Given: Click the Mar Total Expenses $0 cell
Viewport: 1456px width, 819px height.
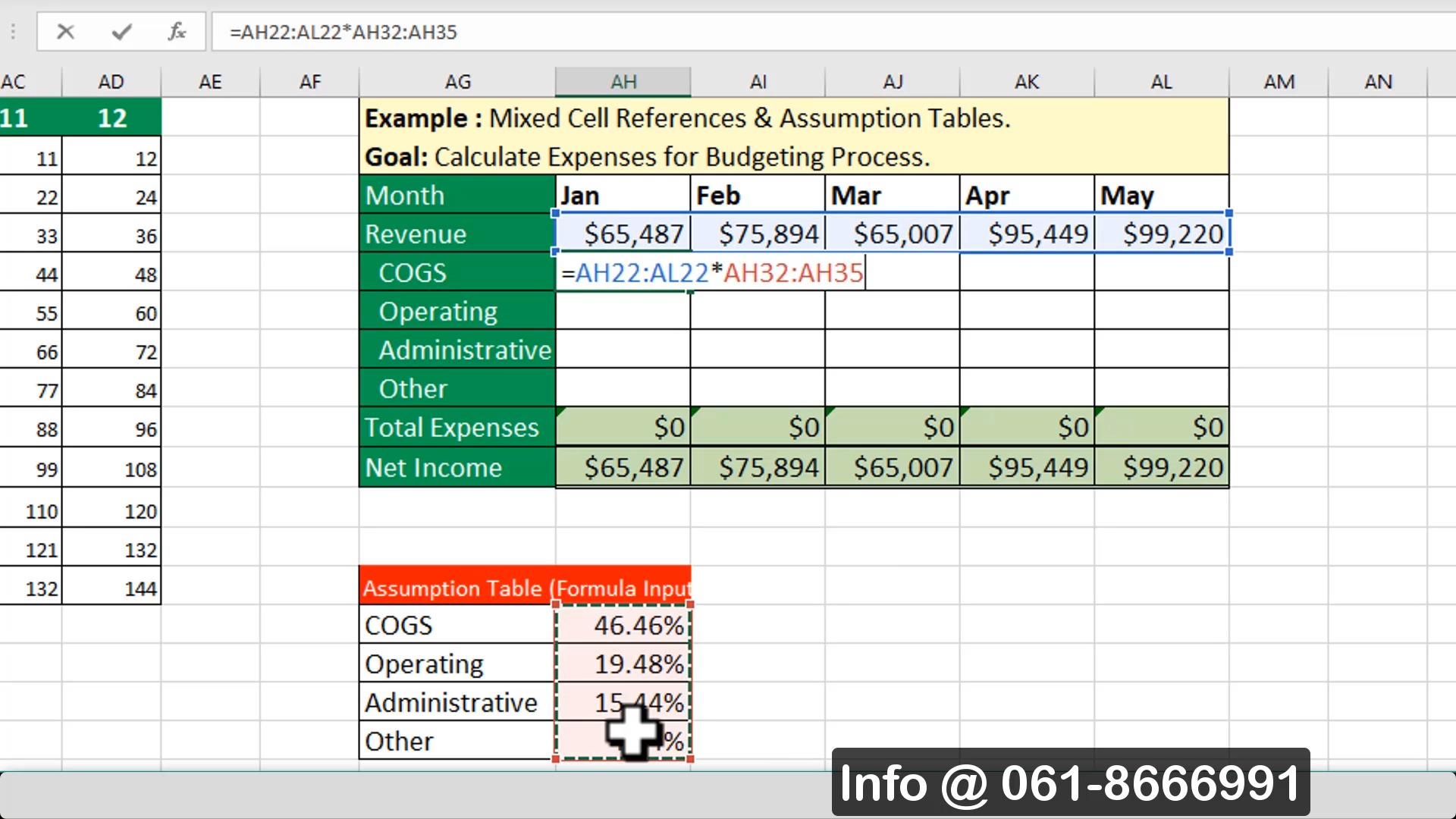Looking at the screenshot, I should pyautogui.click(x=893, y=427).
